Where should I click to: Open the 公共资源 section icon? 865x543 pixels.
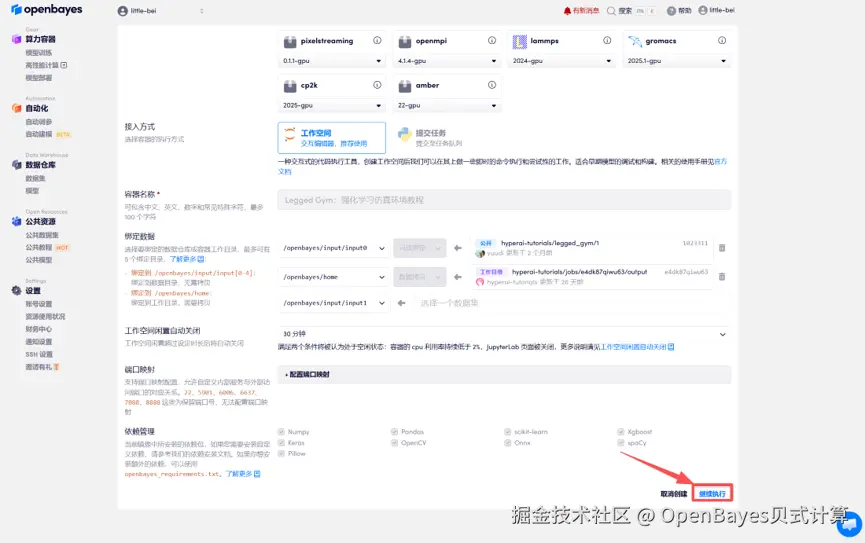coord(17,221)
